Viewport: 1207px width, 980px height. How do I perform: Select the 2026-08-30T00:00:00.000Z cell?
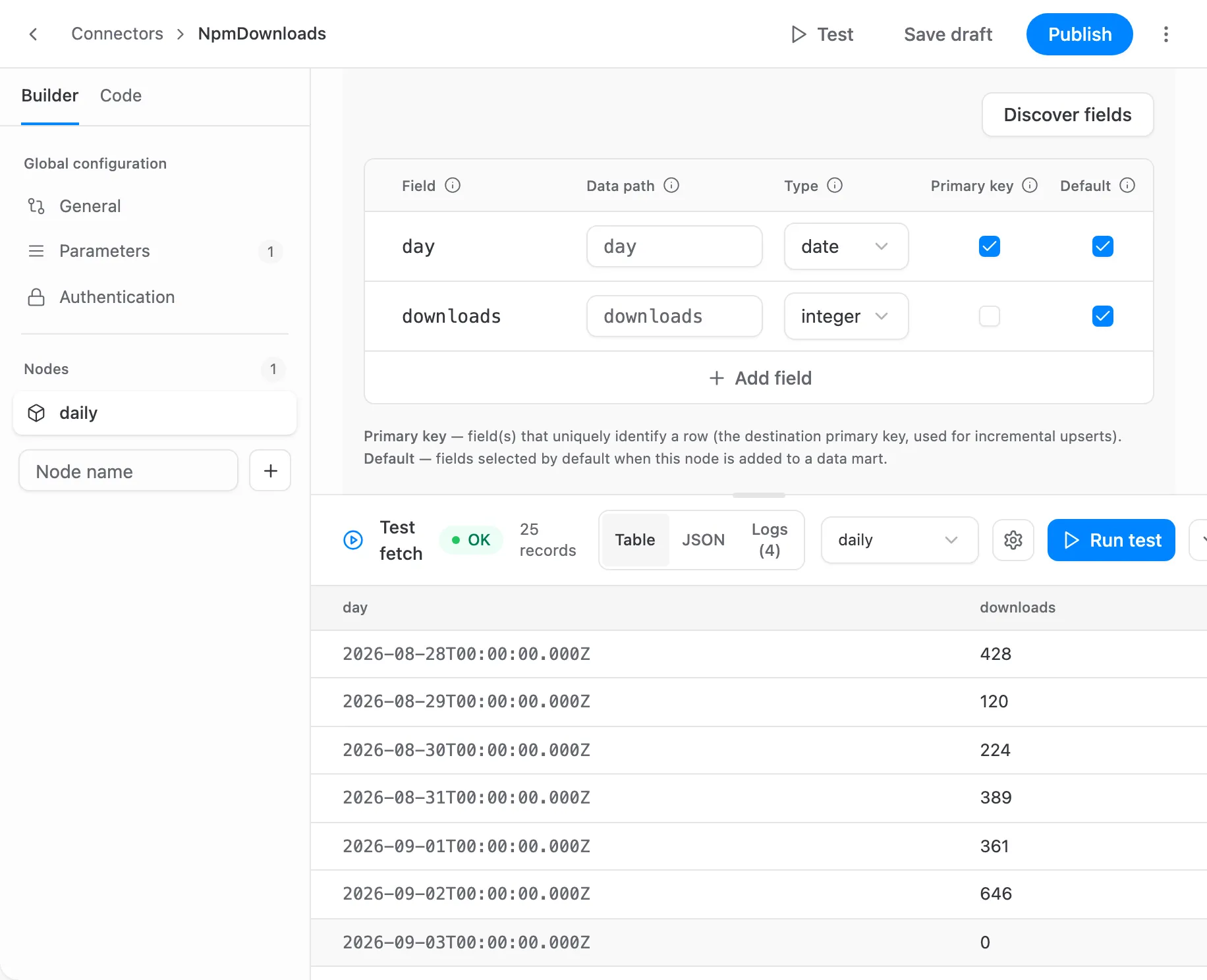[466, 750]
